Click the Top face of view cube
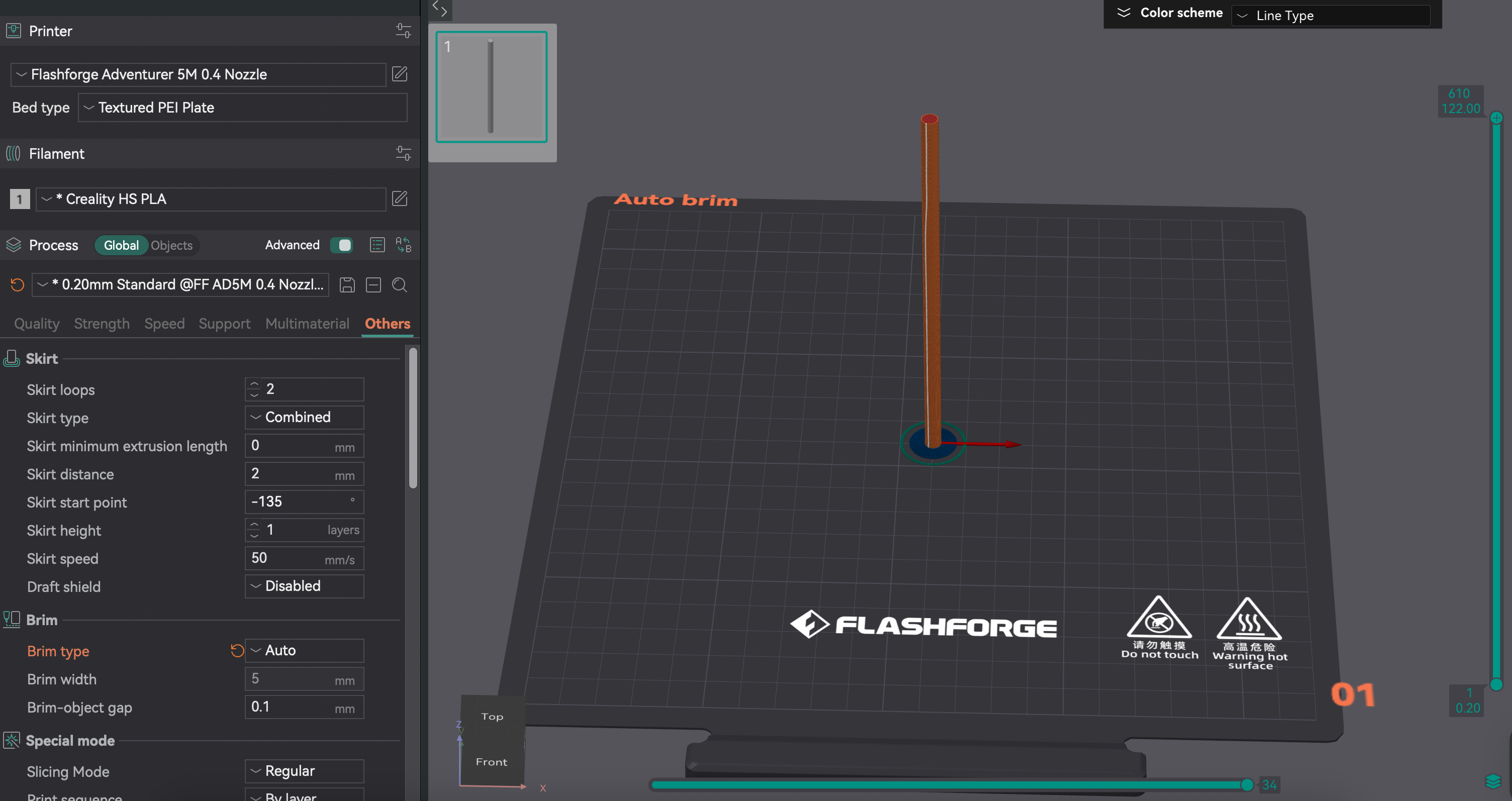Image resolution: width=1512 pixels, height=801 pixels. click(x=493, y=716)
